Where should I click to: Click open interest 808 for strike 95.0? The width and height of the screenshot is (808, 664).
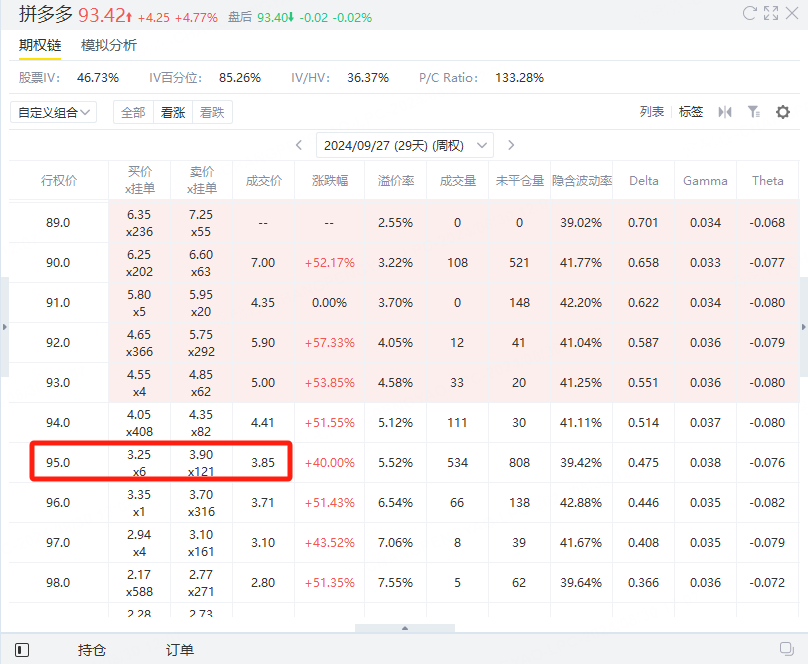tap(519, 463)
